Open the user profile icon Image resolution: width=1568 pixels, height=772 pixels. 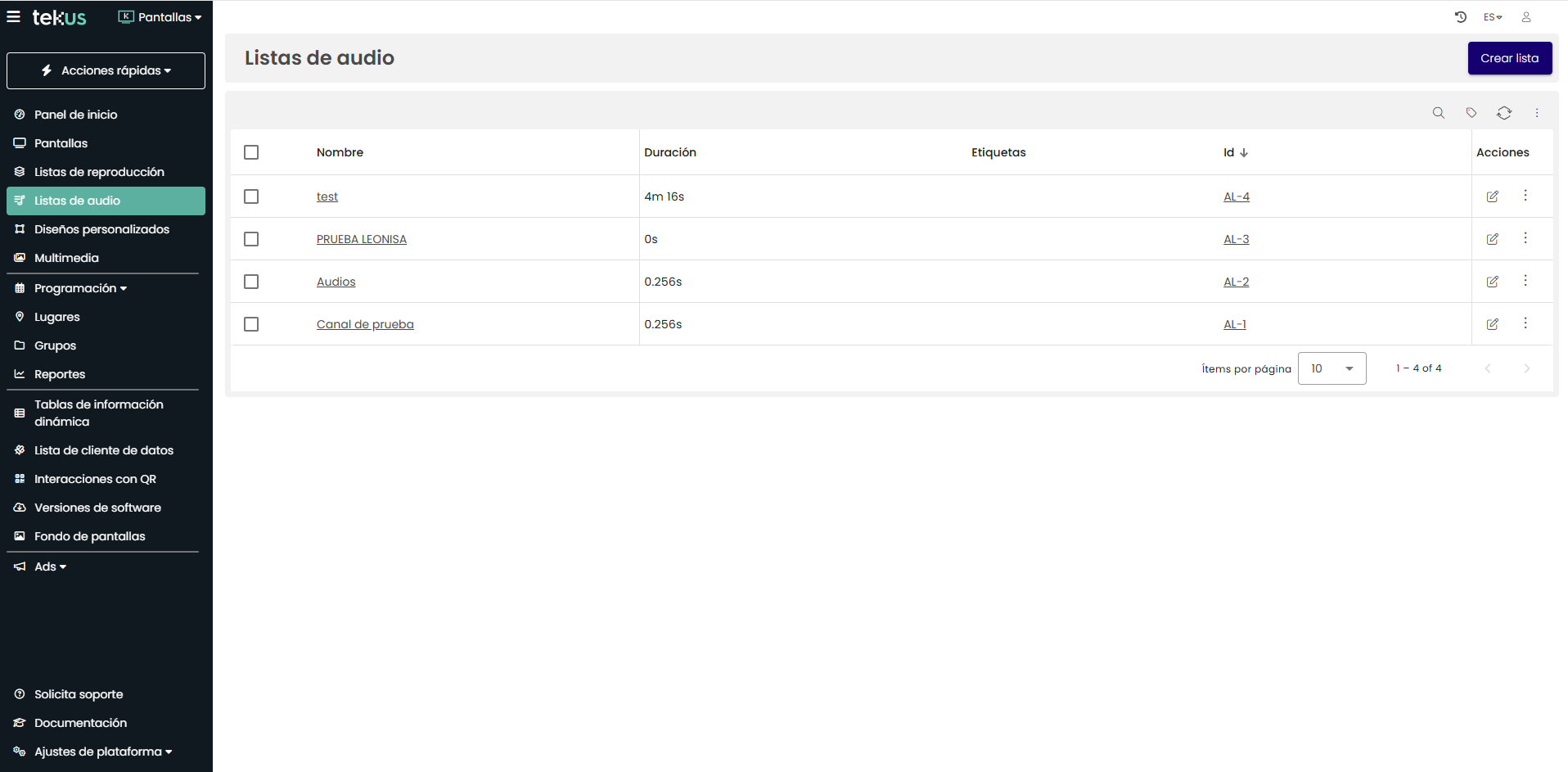1525,17
